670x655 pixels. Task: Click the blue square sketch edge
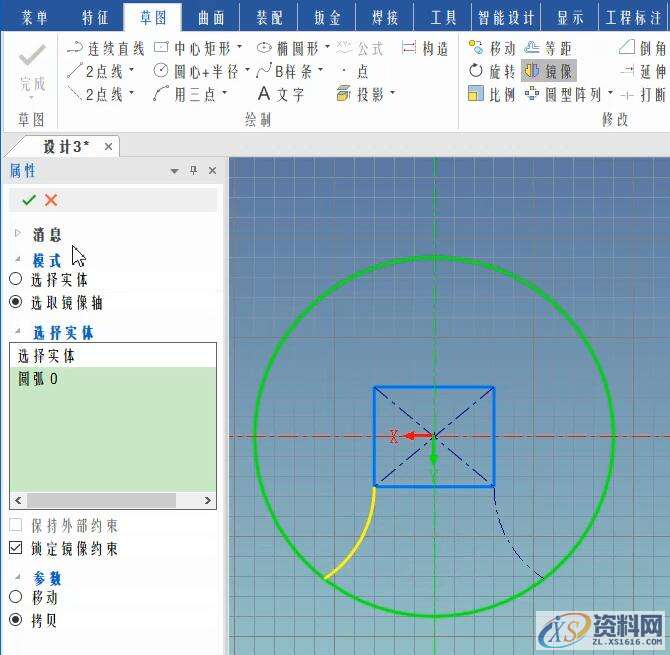point(434,387)
